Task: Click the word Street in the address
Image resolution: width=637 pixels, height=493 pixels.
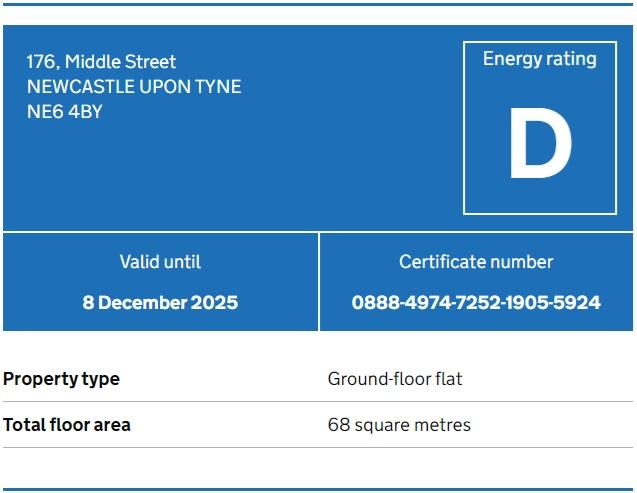Action: 150,62
